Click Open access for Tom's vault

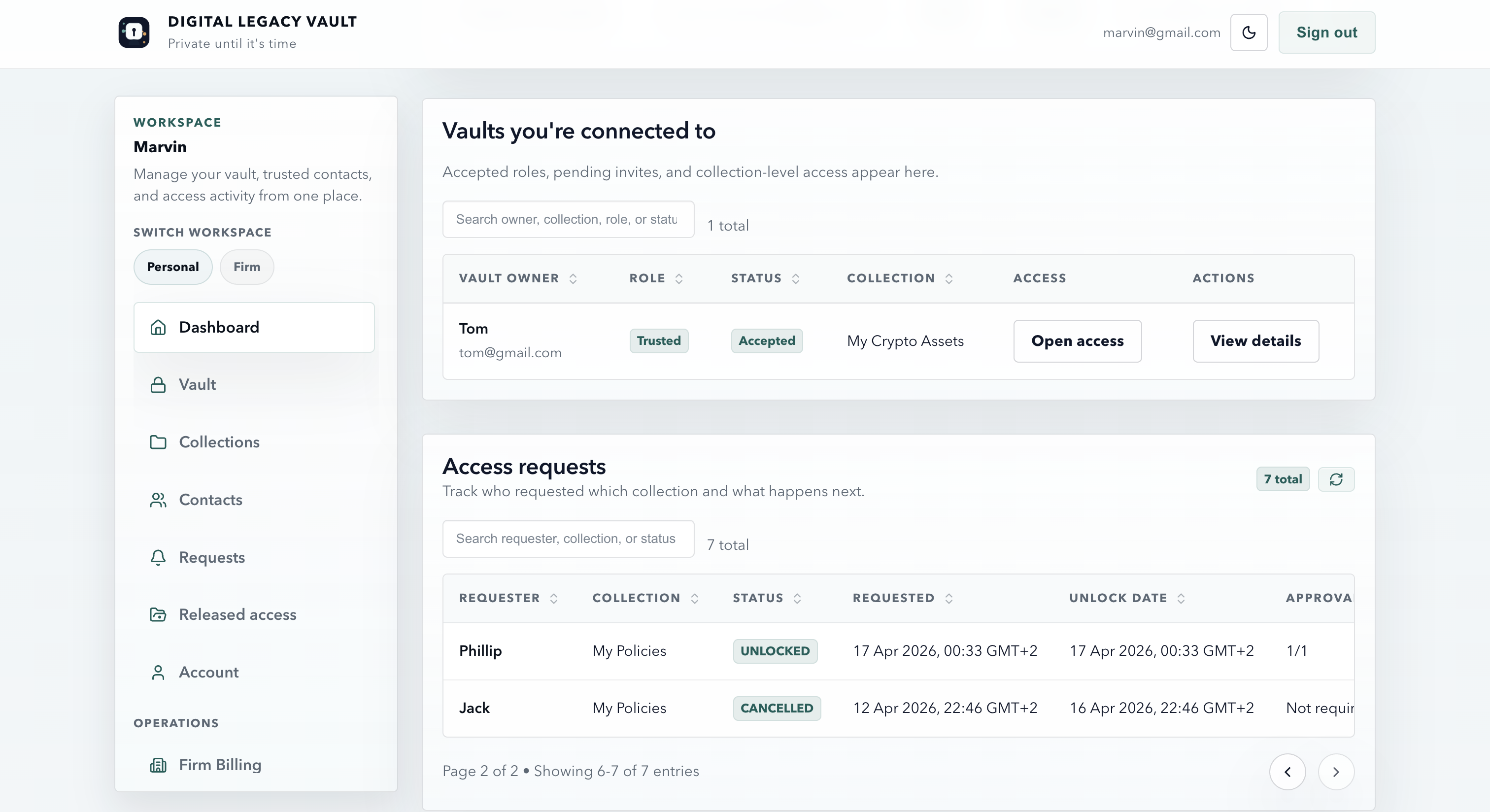(x=1077, y=341)
